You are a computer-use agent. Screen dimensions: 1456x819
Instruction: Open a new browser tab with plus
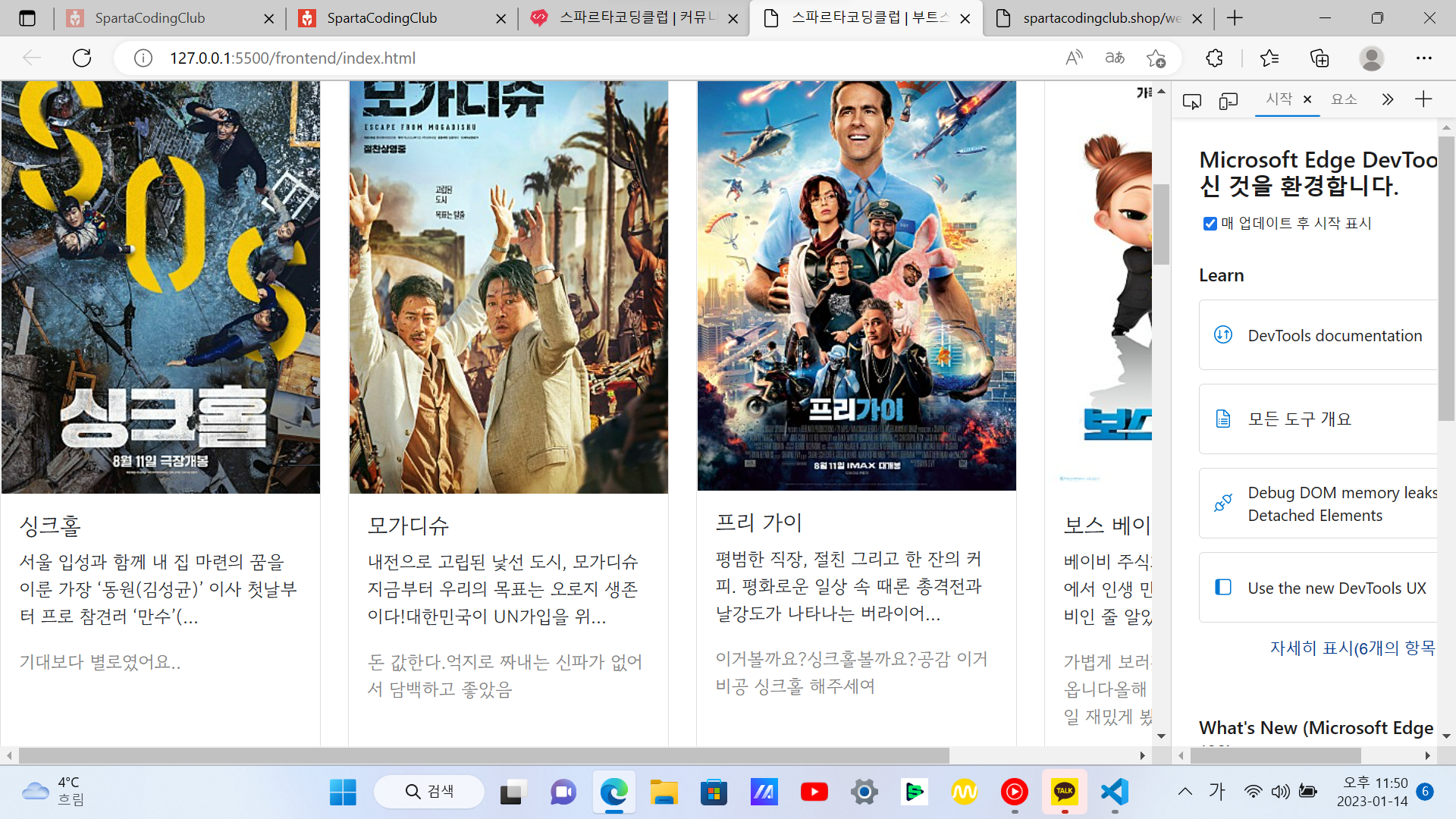coord(1235,18)
